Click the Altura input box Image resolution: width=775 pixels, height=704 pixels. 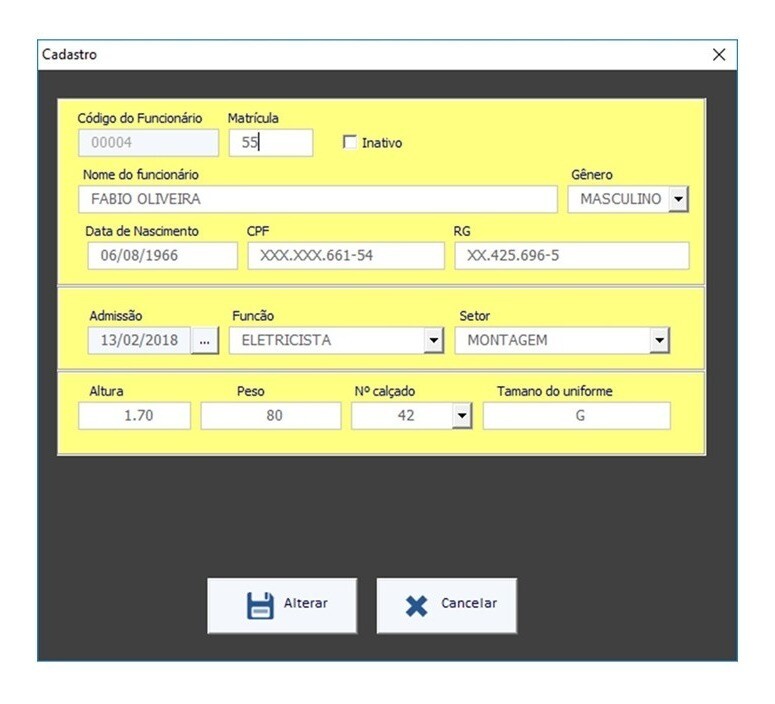coord(134,416)
